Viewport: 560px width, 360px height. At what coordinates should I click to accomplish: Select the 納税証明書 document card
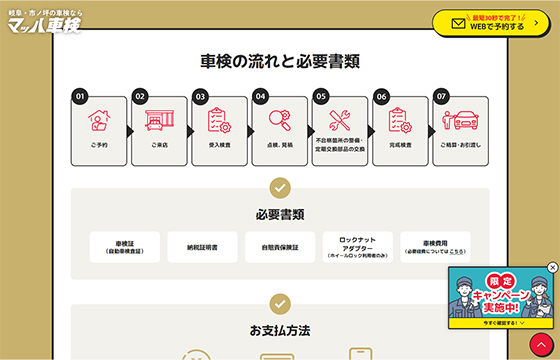202,247
